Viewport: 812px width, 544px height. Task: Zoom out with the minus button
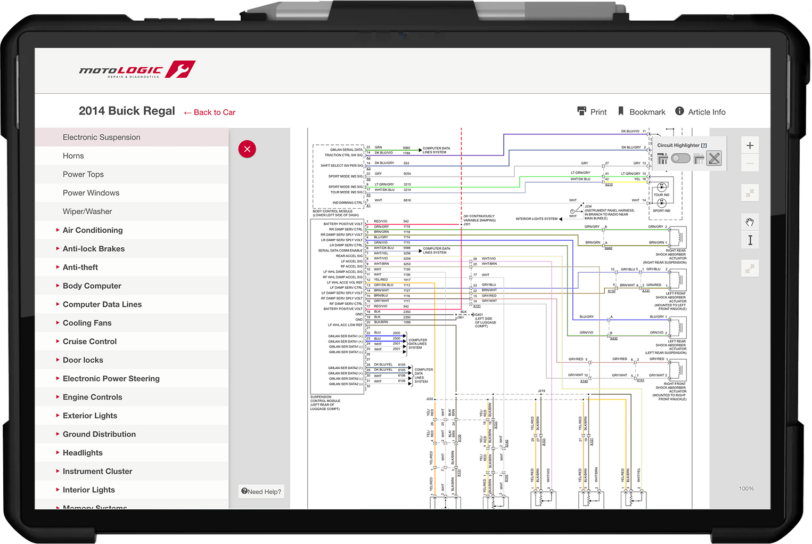pos(750,164)
